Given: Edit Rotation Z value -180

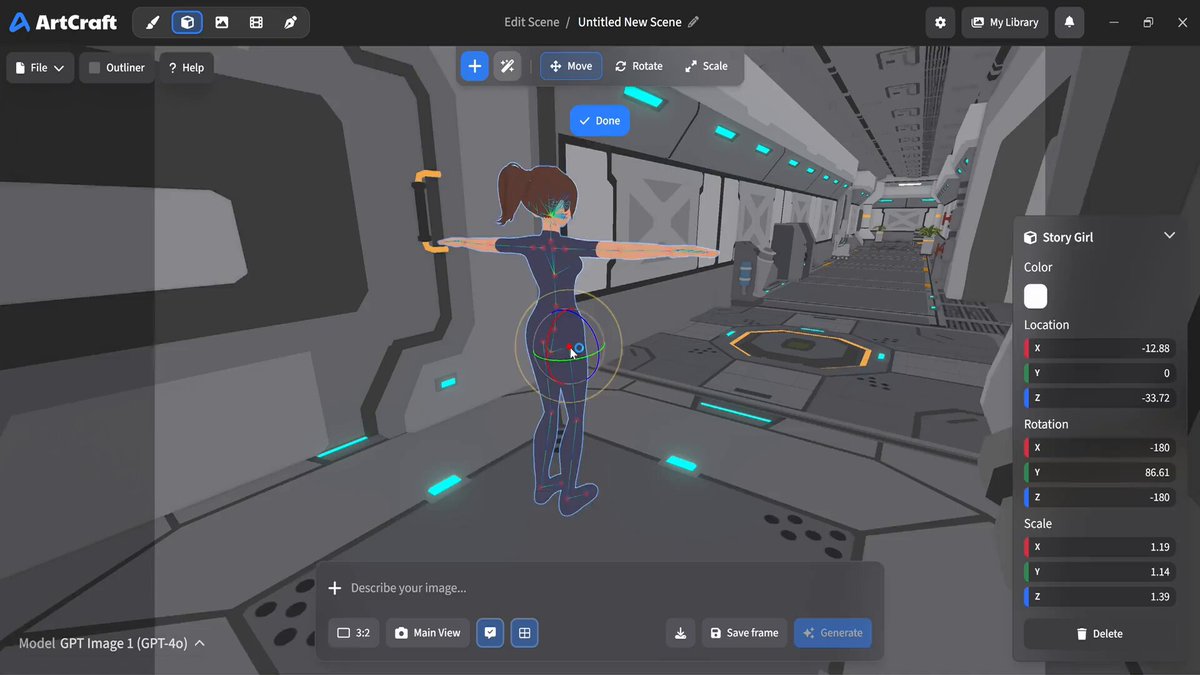Looking at the screenshot, I should [x=1100, y=497].
